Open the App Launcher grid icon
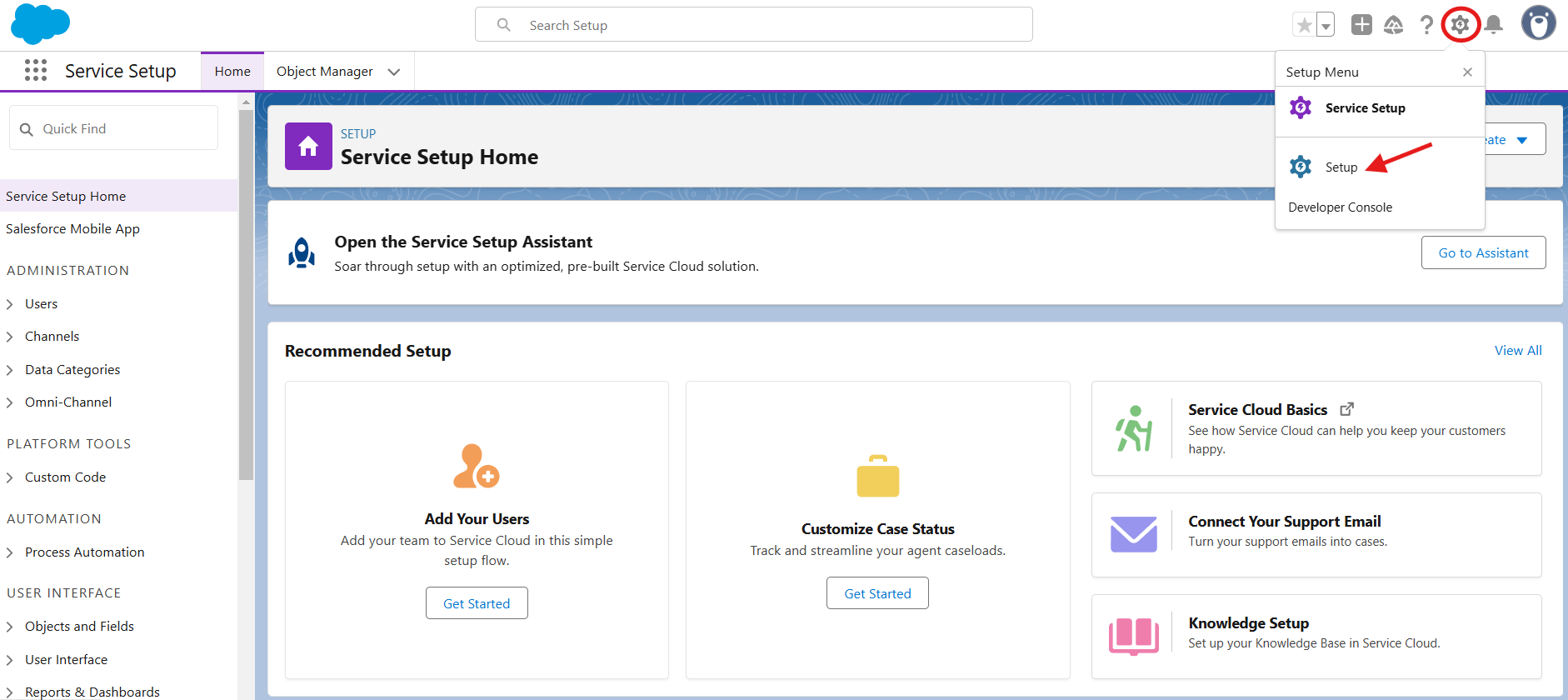 36,70
